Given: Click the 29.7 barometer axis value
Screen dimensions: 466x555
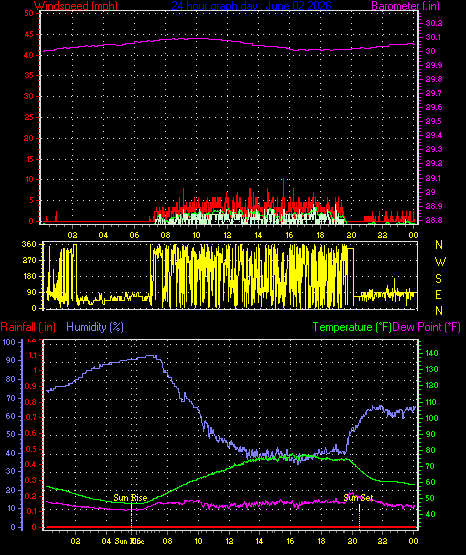Looking at the screenshot, I should coord(433,93).
